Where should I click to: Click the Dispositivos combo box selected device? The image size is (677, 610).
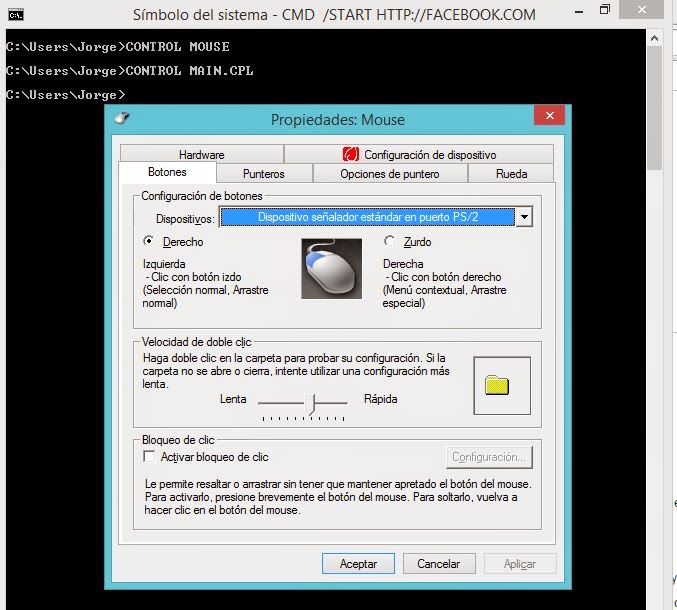pos(367,217)
